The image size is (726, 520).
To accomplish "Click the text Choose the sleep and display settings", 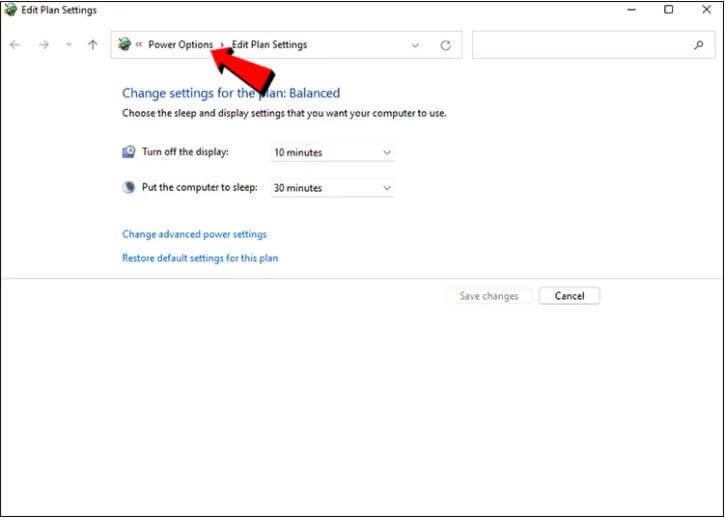I will click(284, 113).
